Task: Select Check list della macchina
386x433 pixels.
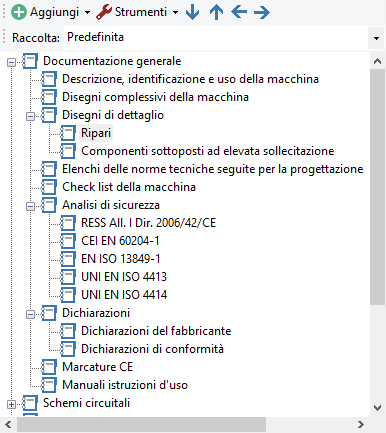Action: coord(129,187)
